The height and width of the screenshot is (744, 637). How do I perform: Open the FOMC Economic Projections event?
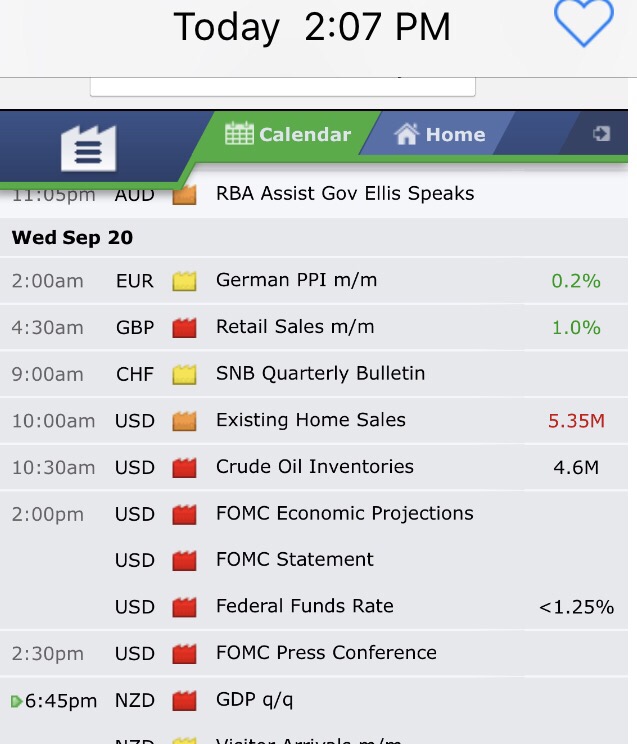pyautogui.click(x=344, y=514)
